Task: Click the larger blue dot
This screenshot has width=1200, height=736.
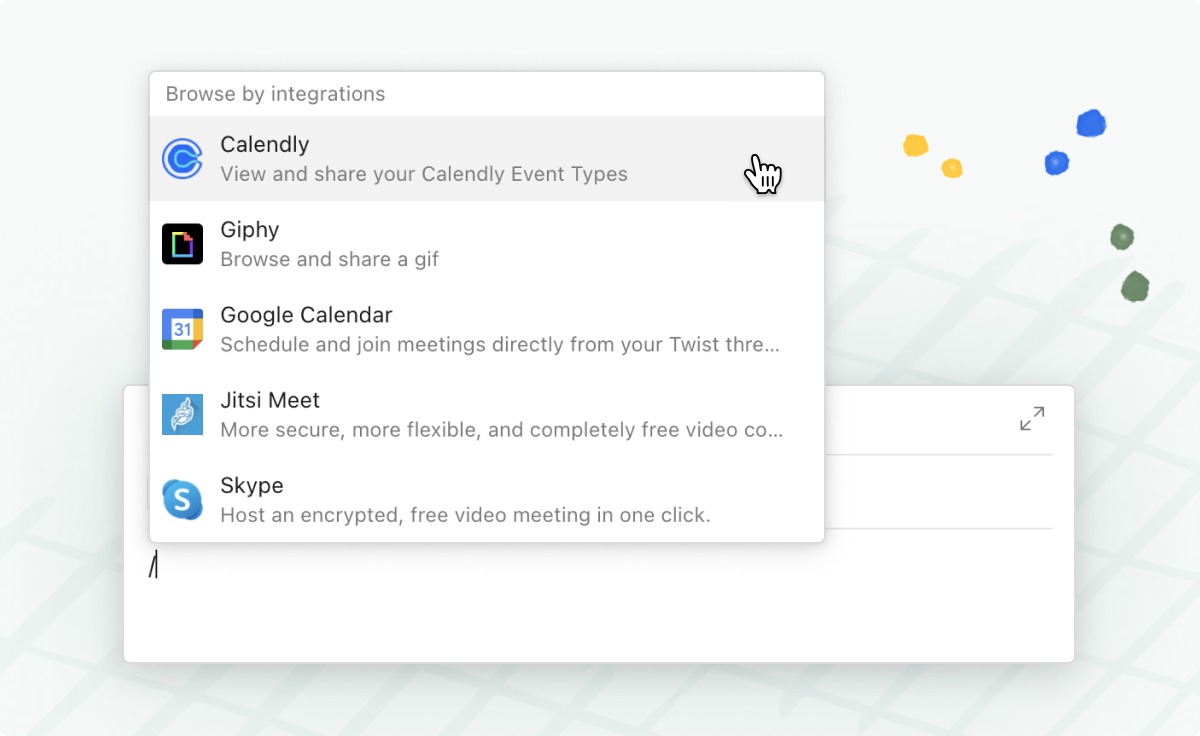Action: pyautogui.click(x=1091, y=124)
